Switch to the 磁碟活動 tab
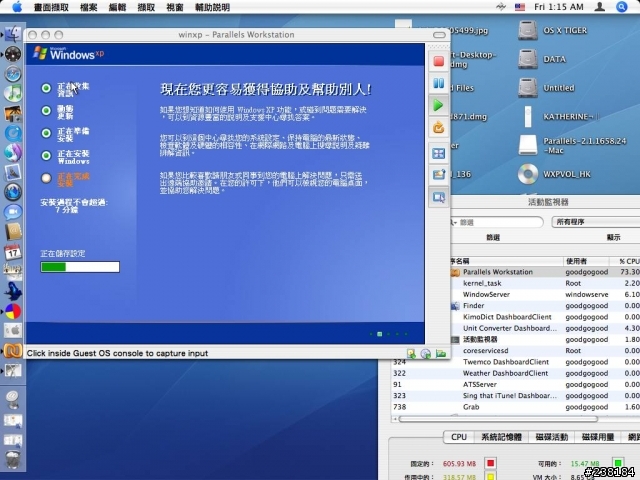This screenshot has width=640, height=480. point(551,437)
